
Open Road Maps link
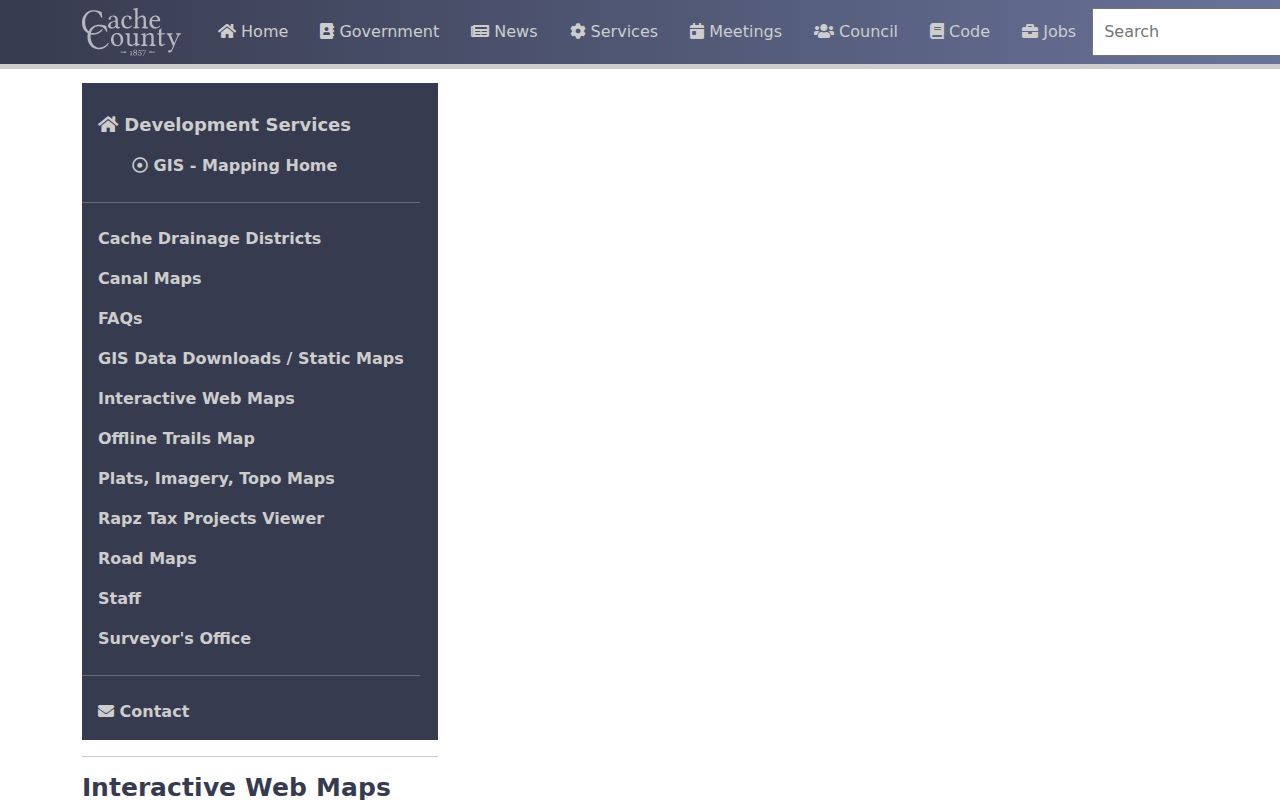point(147,558)
